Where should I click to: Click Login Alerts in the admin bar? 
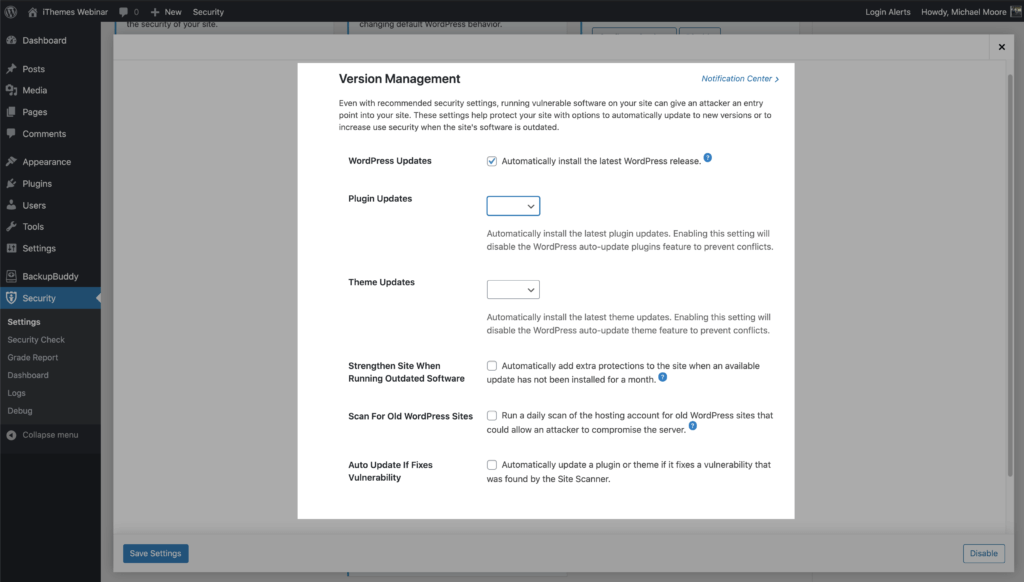(x=888, y=12)
